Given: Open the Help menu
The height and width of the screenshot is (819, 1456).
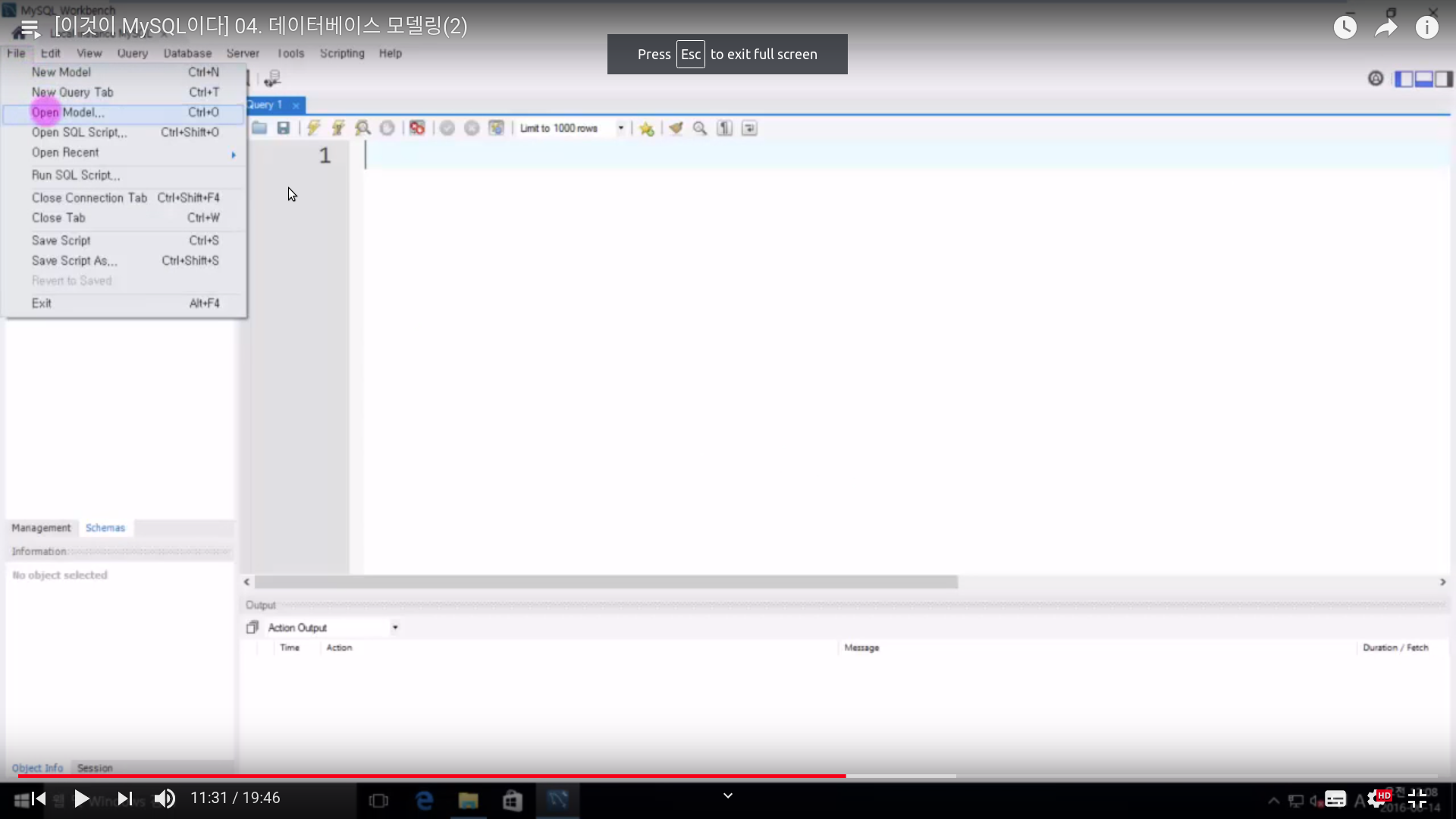Looking at the screenshot, I should click(x=391, y=53).
